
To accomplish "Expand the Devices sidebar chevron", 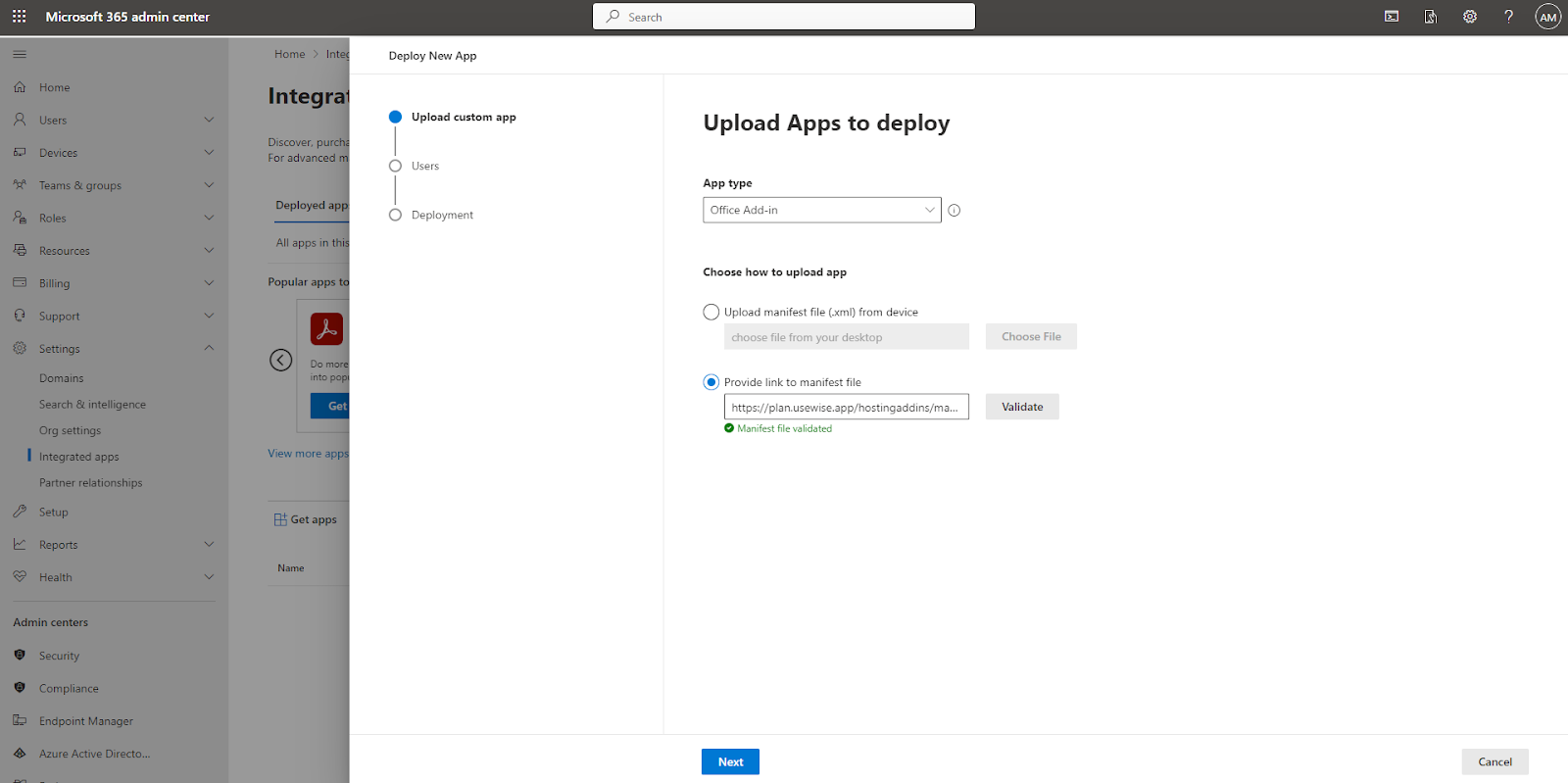I will [x=209, y=152].
